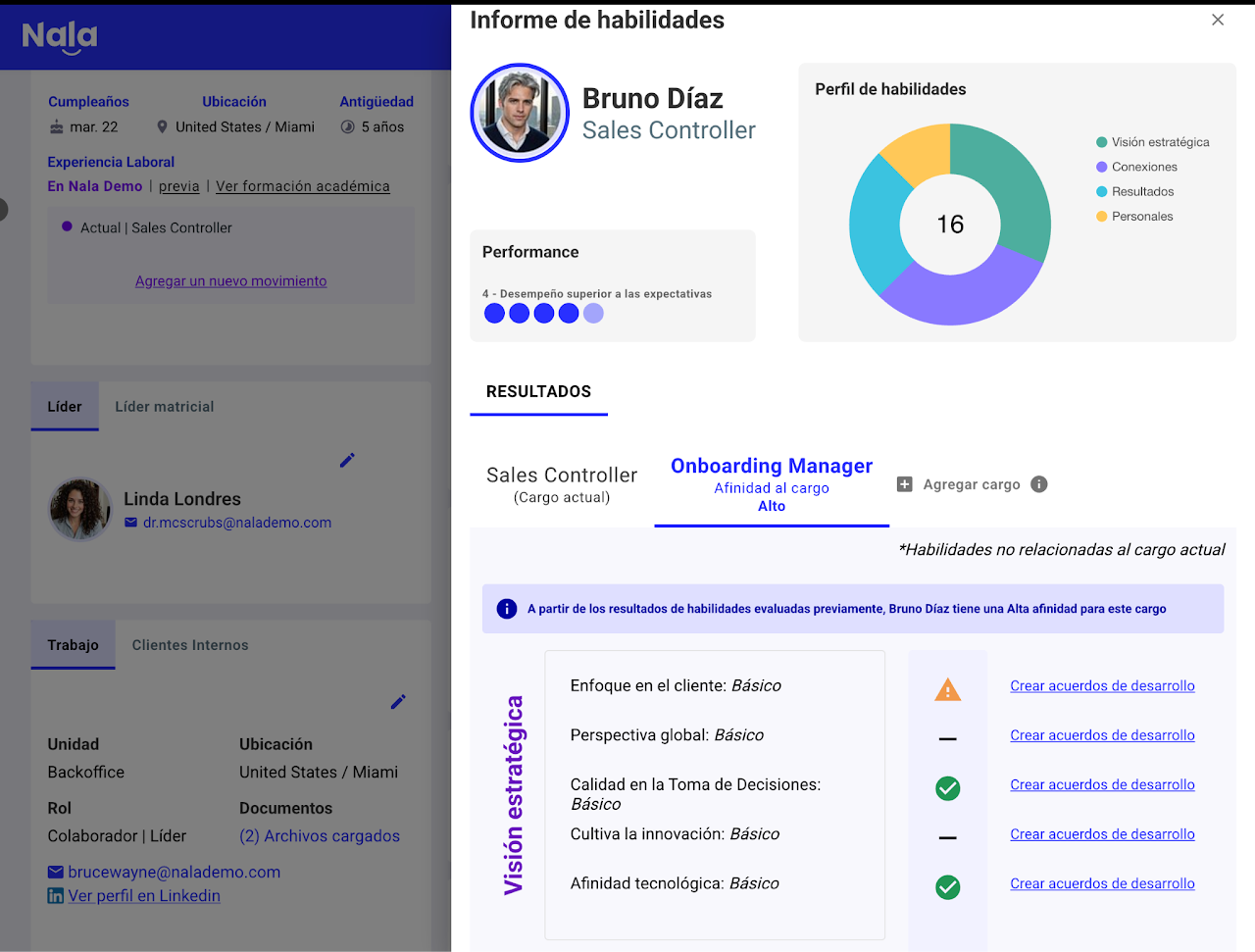Click the pencil edit icon in Líder section
1255x952 pixels.
coord(347,460)
